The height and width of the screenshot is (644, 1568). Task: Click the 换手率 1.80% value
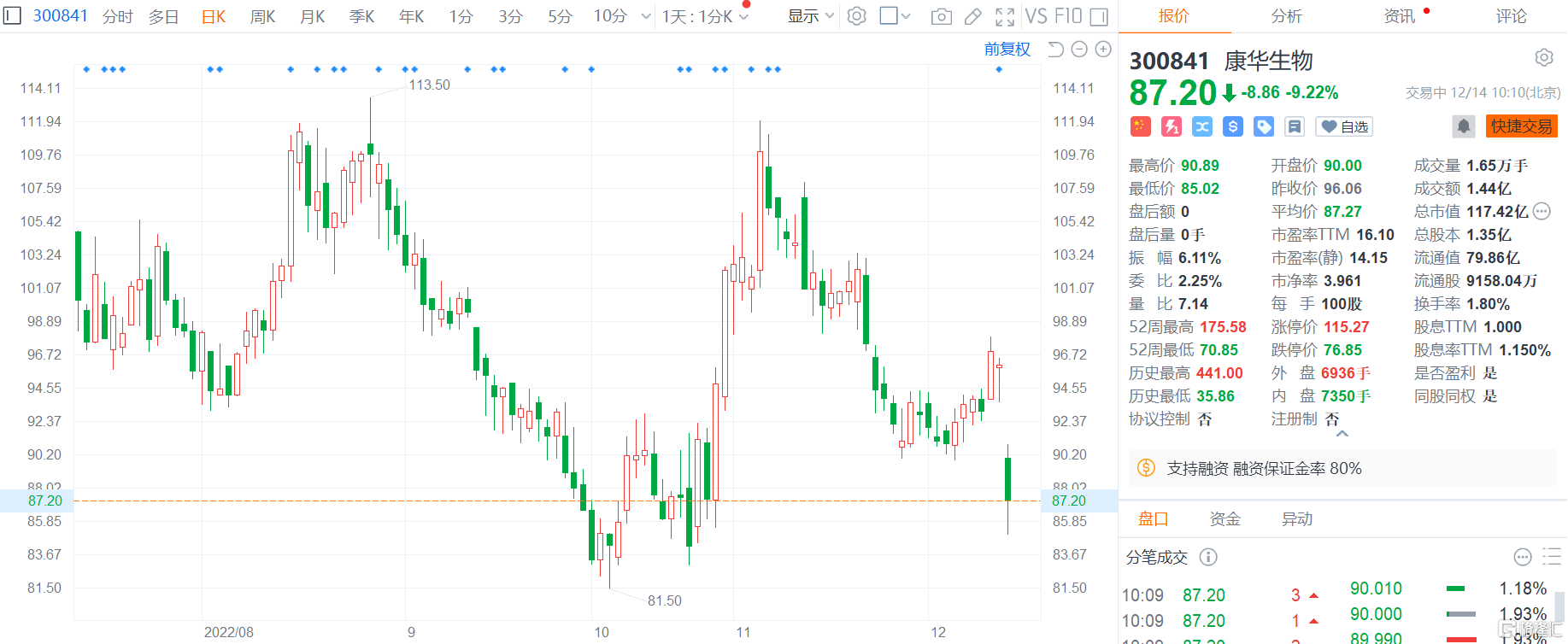click(1488, 304)
